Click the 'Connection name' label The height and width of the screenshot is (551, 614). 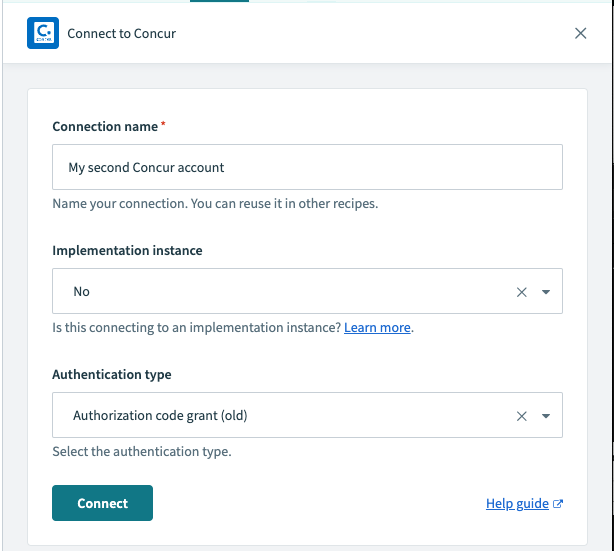click(x=105, y=126)
